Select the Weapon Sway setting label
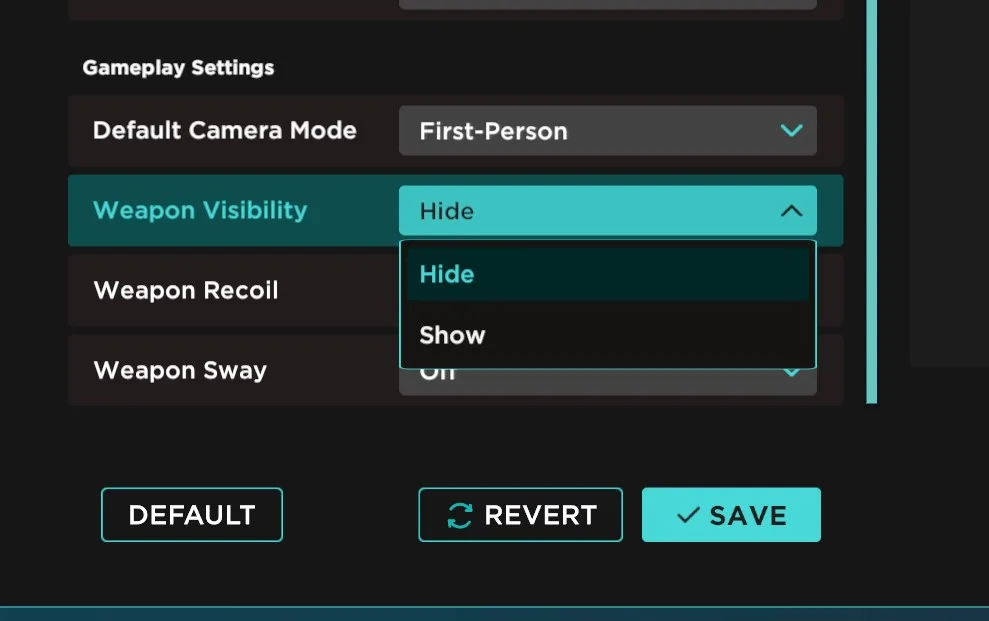Viewport: 989px width, 621px height. (x=180, y=371)
